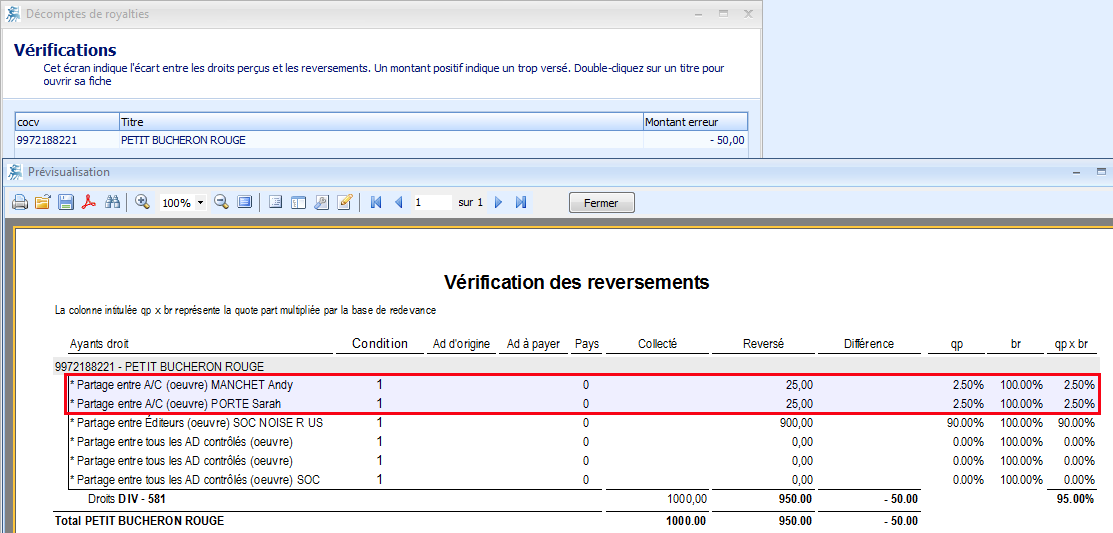The image size is (1113, 533).
Task: Zoom out with the minus magnifier
Action: pyautogui.click(x=221, y=202)
